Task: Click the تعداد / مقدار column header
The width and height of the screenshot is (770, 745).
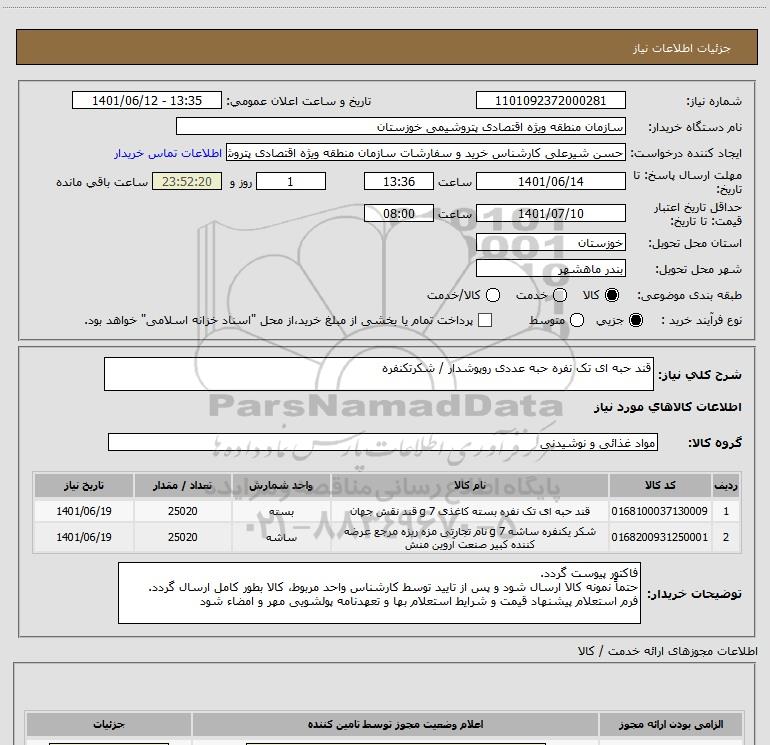Action: tap(183, 485)
